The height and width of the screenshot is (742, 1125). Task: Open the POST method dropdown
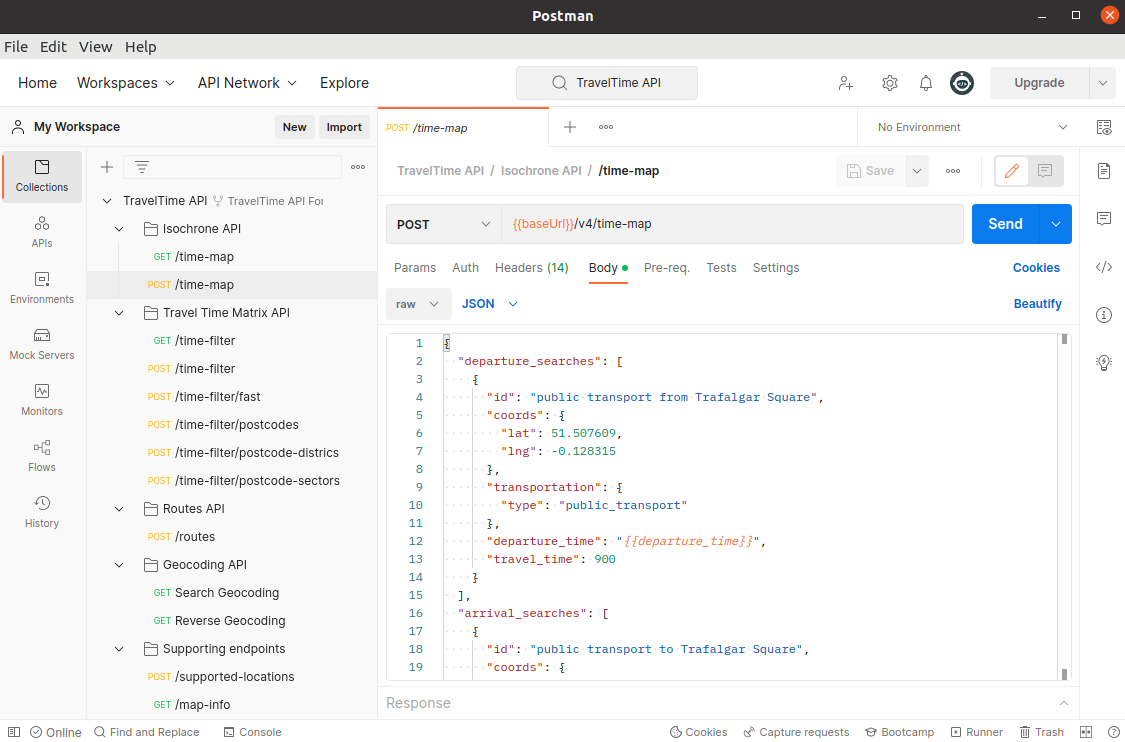coord(443,223)
